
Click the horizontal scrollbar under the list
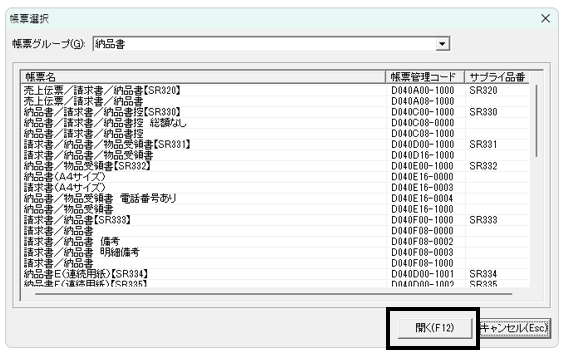(273, 293)
